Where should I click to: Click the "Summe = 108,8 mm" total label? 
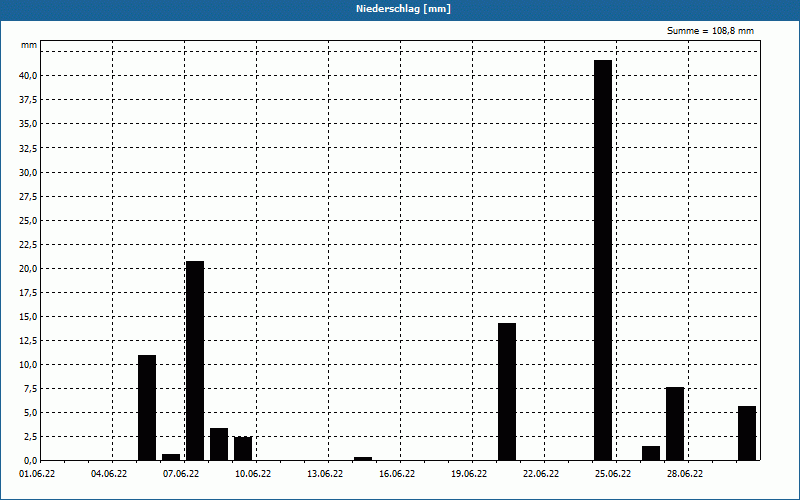pyautogui.click(x=710, y=31)
